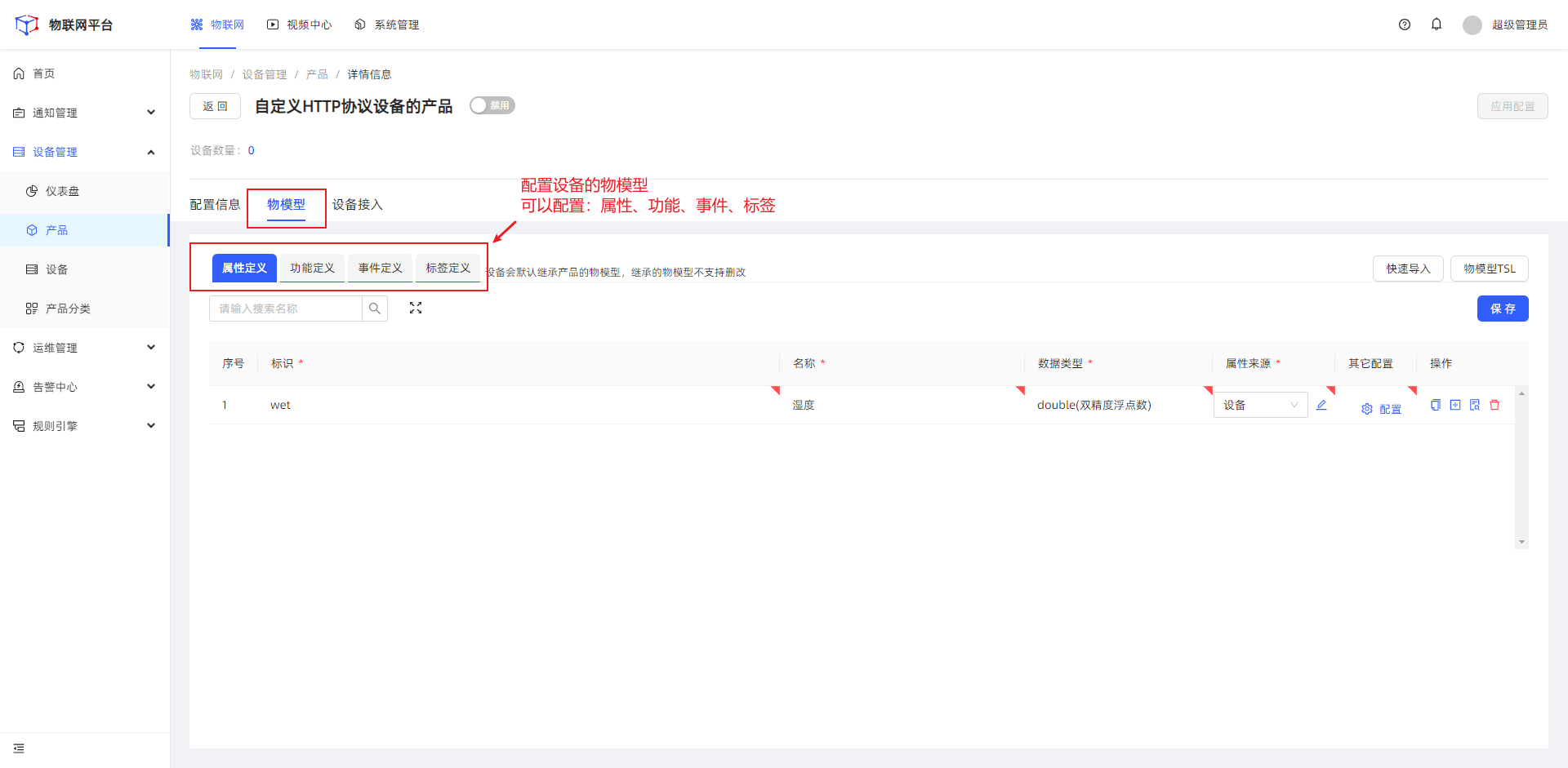Open 配置 gear settings for wet row
This screenshot has height=768, width=1568.
pyautogui.click(x=1381, y=409)
